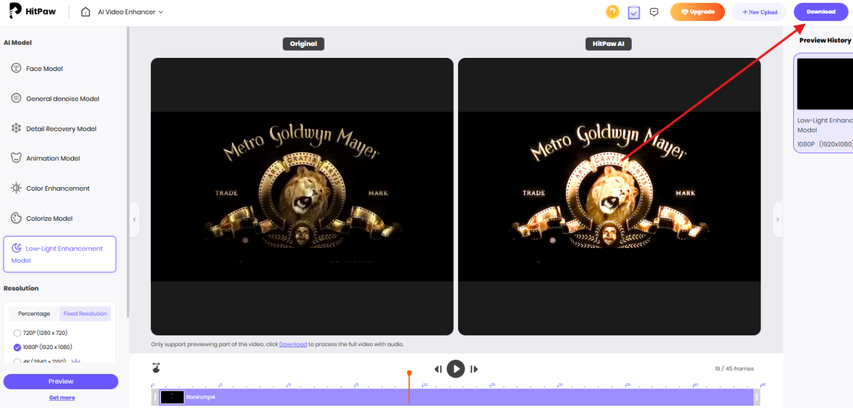This screenshot has height=408, width=853.
Task: Select Color Enhancement model
Action: pos(58,188)
